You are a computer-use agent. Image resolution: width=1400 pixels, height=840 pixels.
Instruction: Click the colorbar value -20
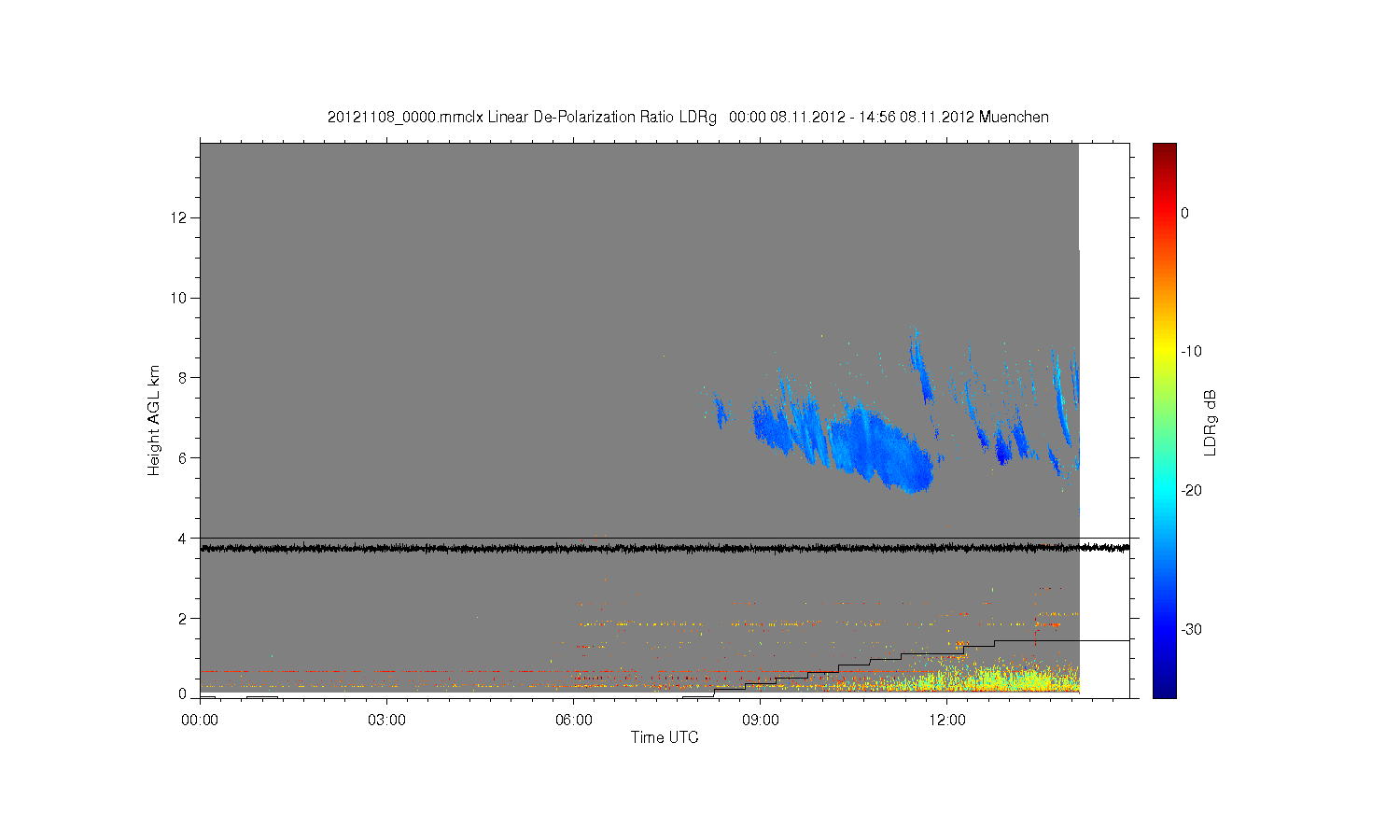coord(1191,491)
